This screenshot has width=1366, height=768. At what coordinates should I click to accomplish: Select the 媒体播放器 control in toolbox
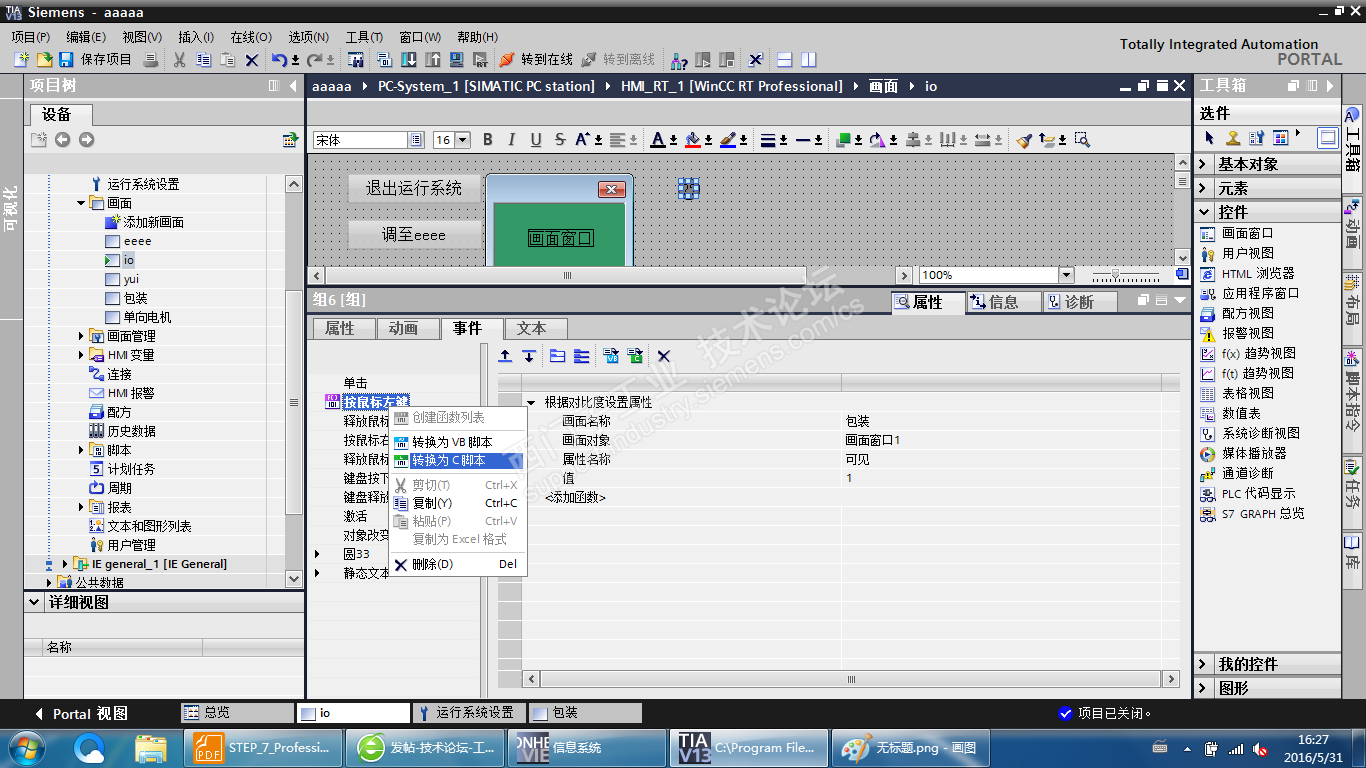coord(1254,453)
